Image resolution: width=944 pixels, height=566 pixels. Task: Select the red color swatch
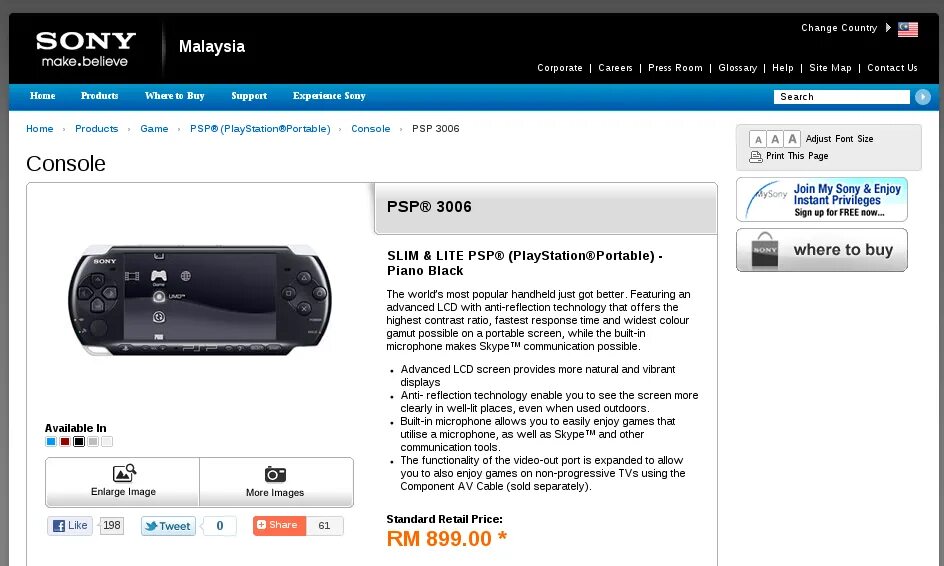coord(65,442)
